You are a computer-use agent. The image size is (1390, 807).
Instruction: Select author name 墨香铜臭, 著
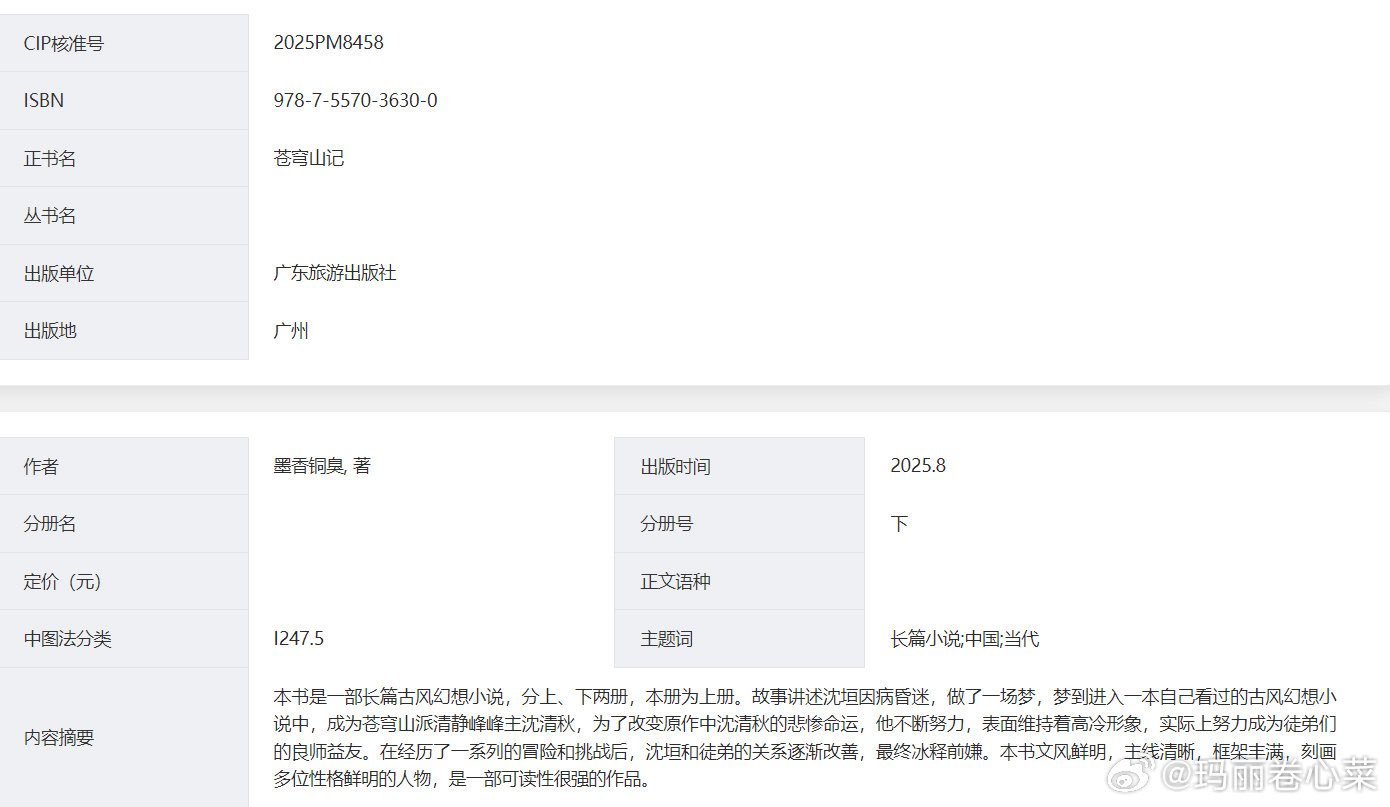322,466
